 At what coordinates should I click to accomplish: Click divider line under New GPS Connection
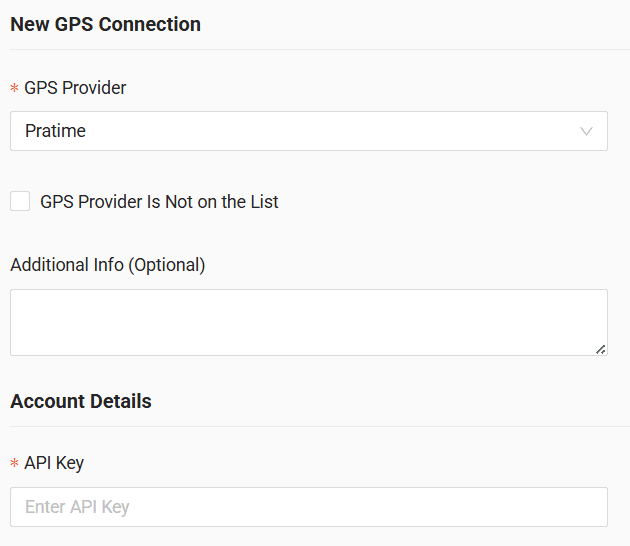point(315,49)
